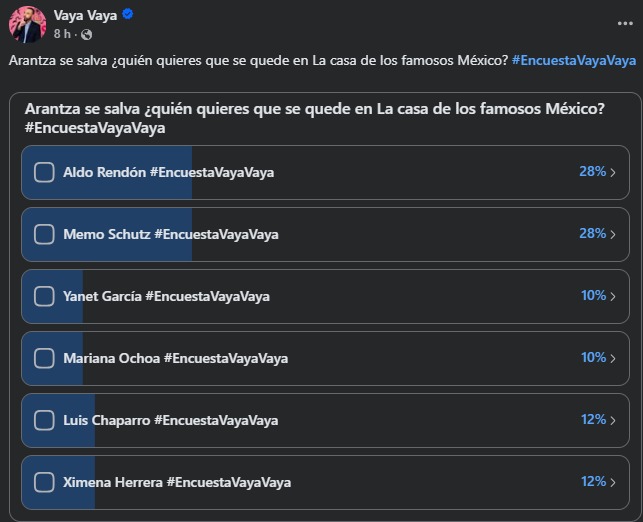Viewport: 643px width, 522px height.
Task: Expand voters with Aldo Rendón's 28% chevron
Action: point(613,172)
